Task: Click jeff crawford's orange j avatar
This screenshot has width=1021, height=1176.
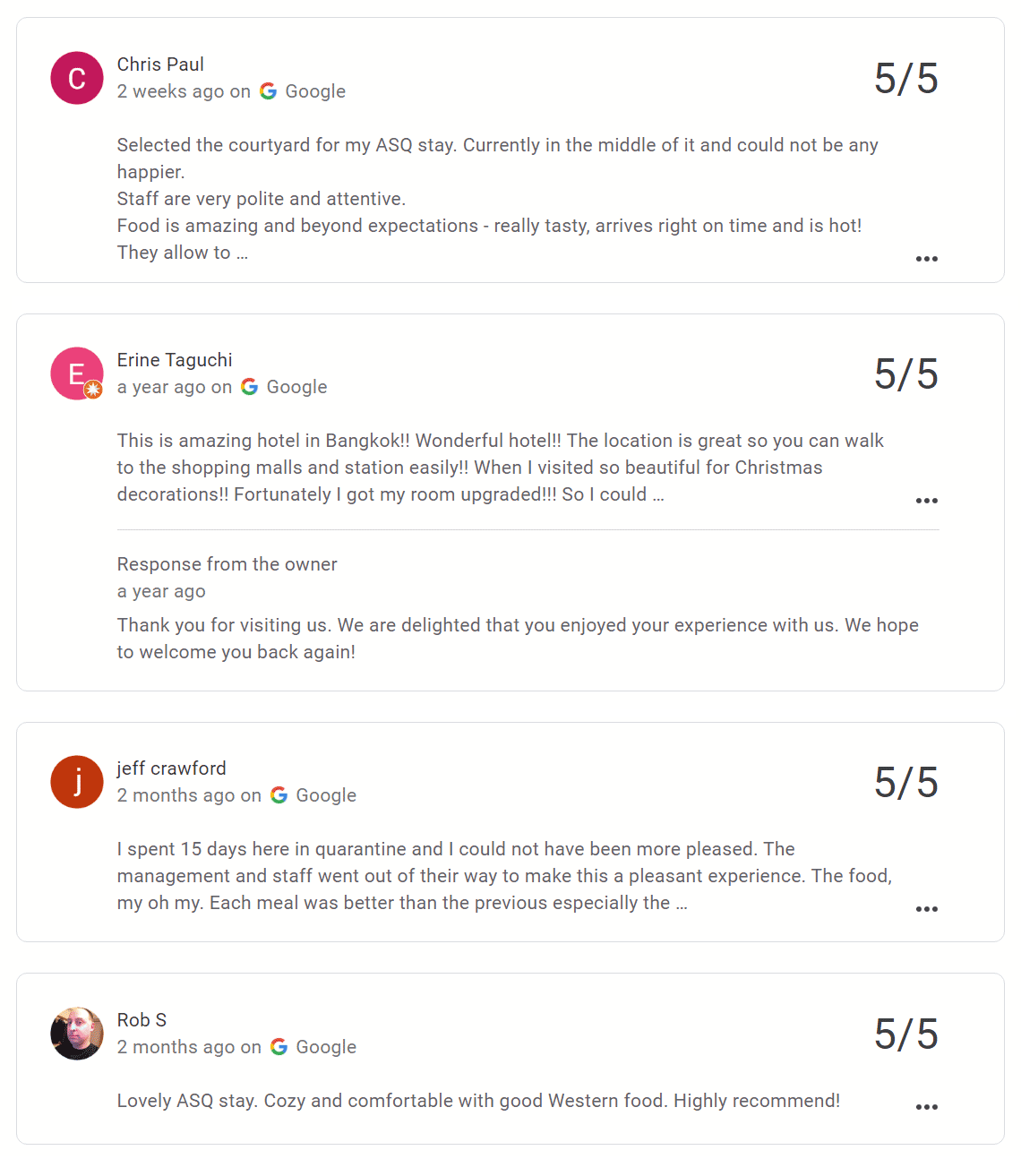Action: point(77,782)
